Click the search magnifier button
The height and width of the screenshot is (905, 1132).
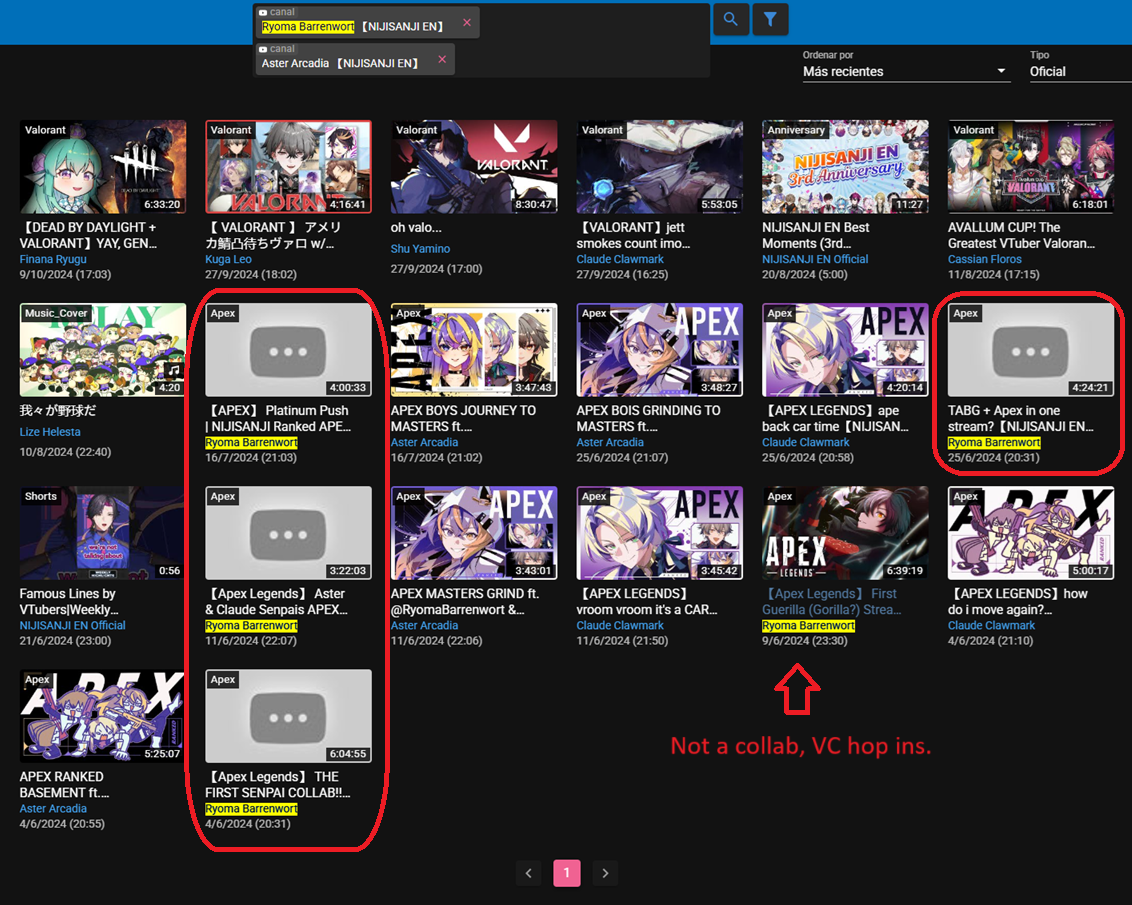tap(731, 19)
